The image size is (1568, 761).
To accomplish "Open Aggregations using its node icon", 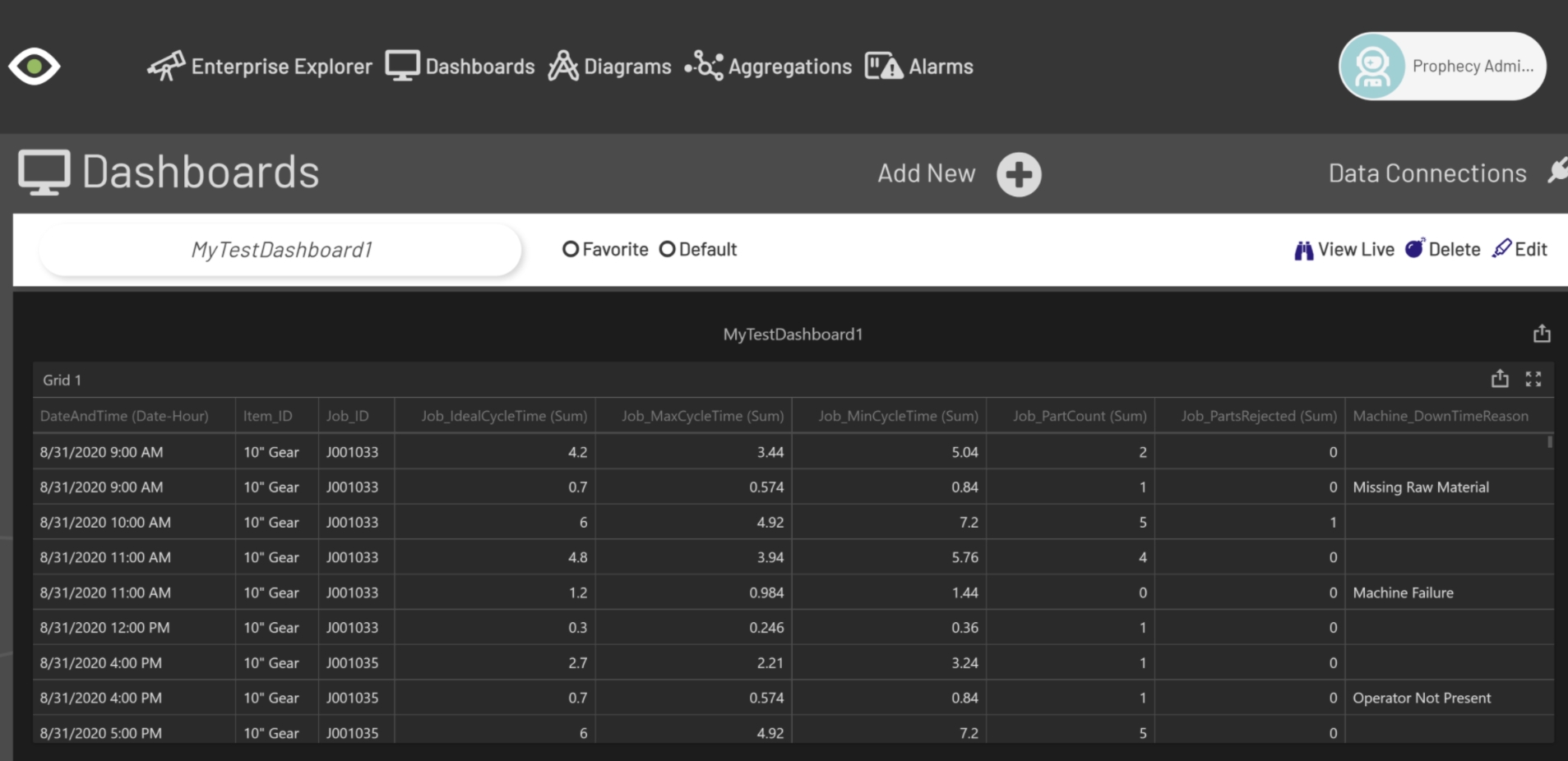I will 703,66.
